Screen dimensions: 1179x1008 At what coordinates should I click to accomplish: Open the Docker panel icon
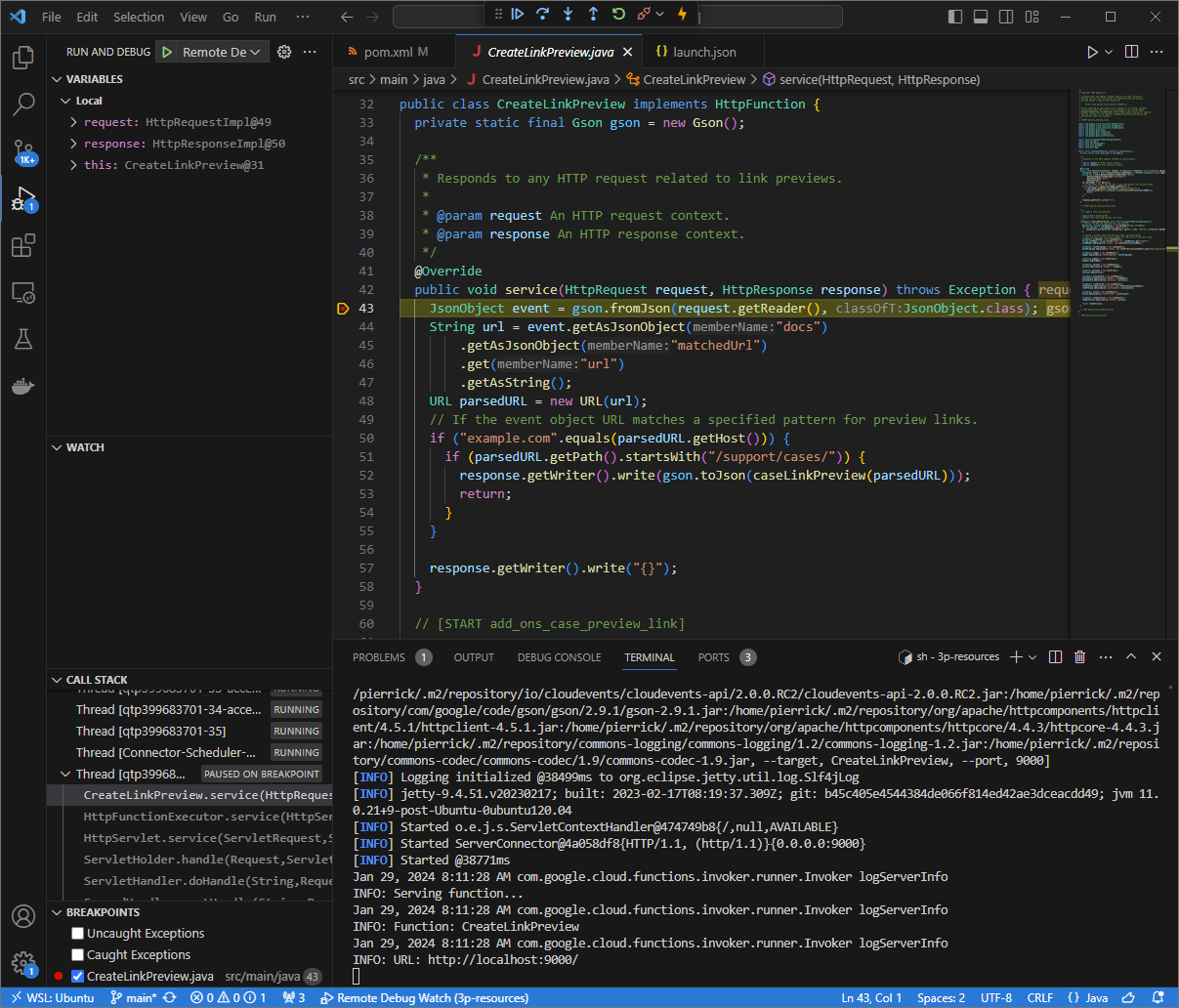click(23, 387)
